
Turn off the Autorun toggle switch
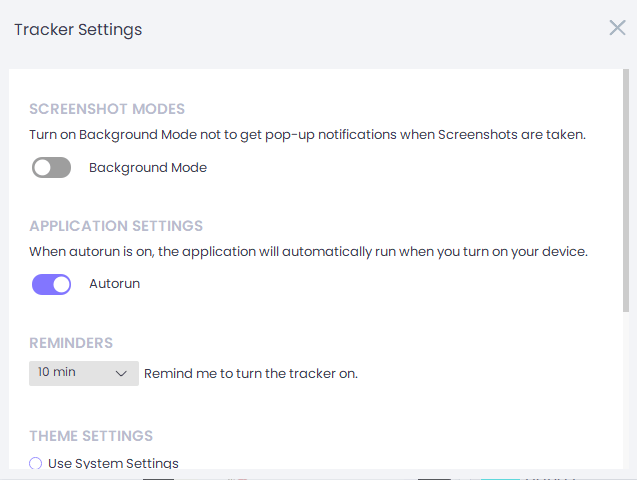click(x=51, y=284)
